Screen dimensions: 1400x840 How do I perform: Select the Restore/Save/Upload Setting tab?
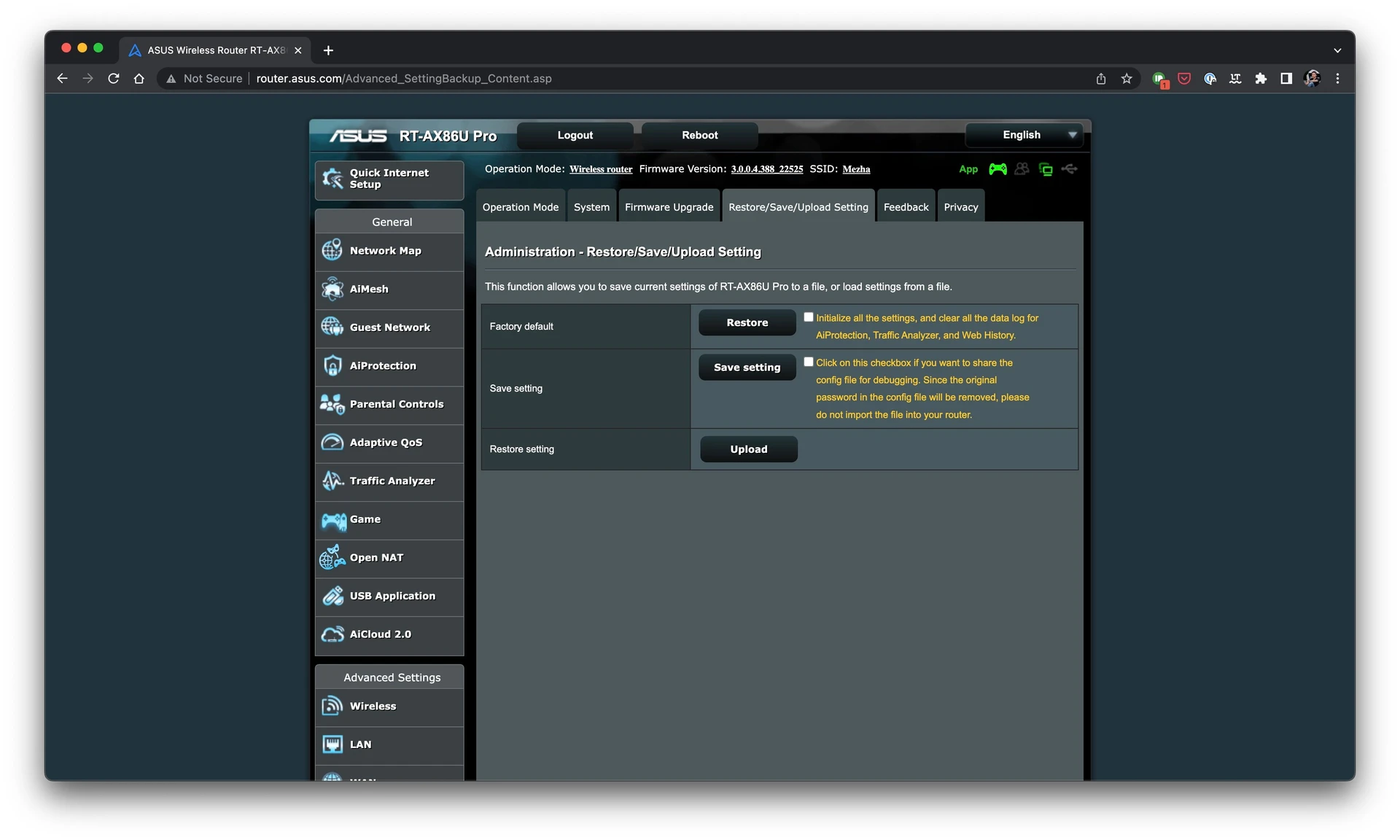(x=798, y=207)
